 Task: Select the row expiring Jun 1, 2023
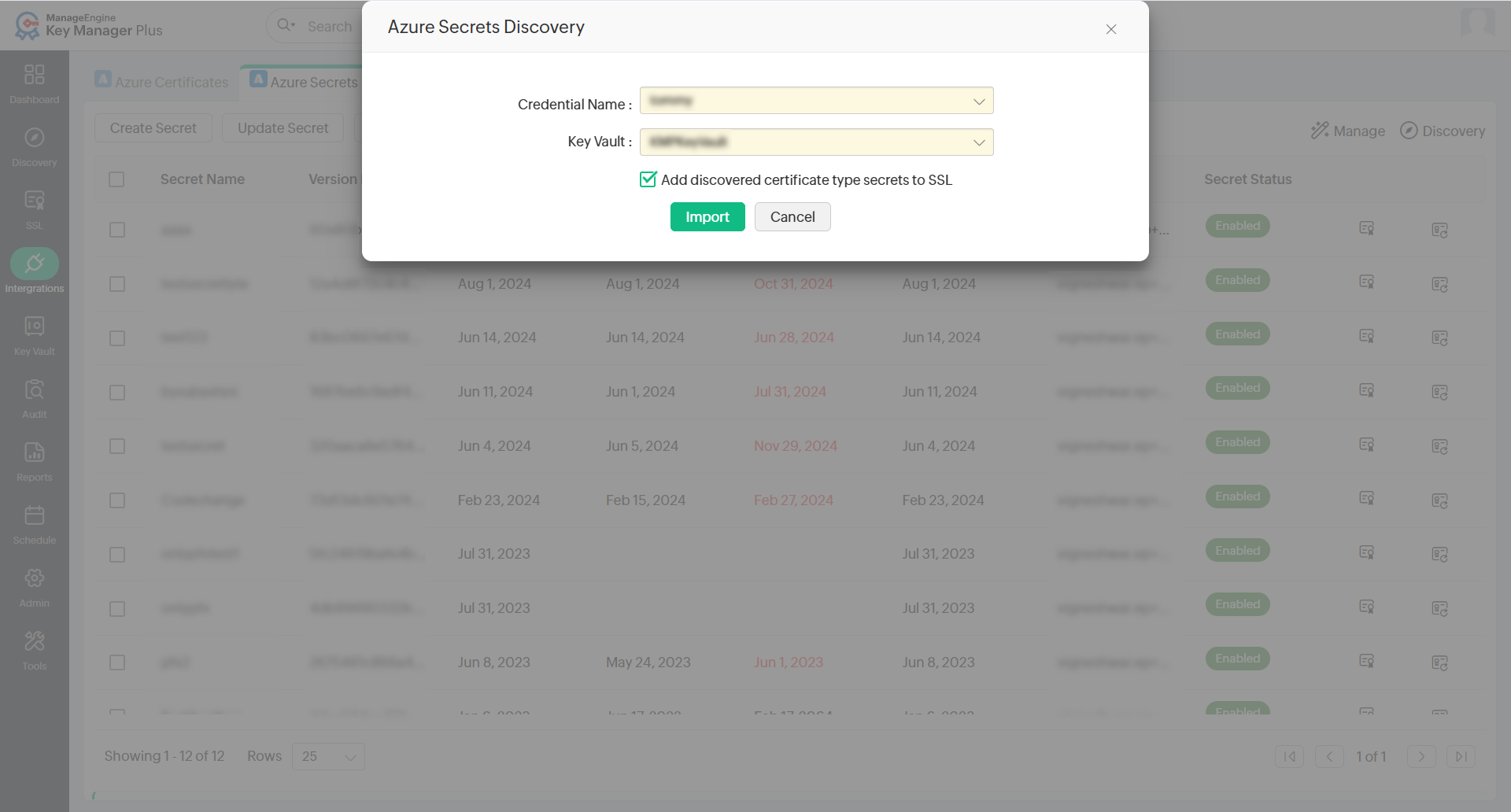[x=117, y=663]
